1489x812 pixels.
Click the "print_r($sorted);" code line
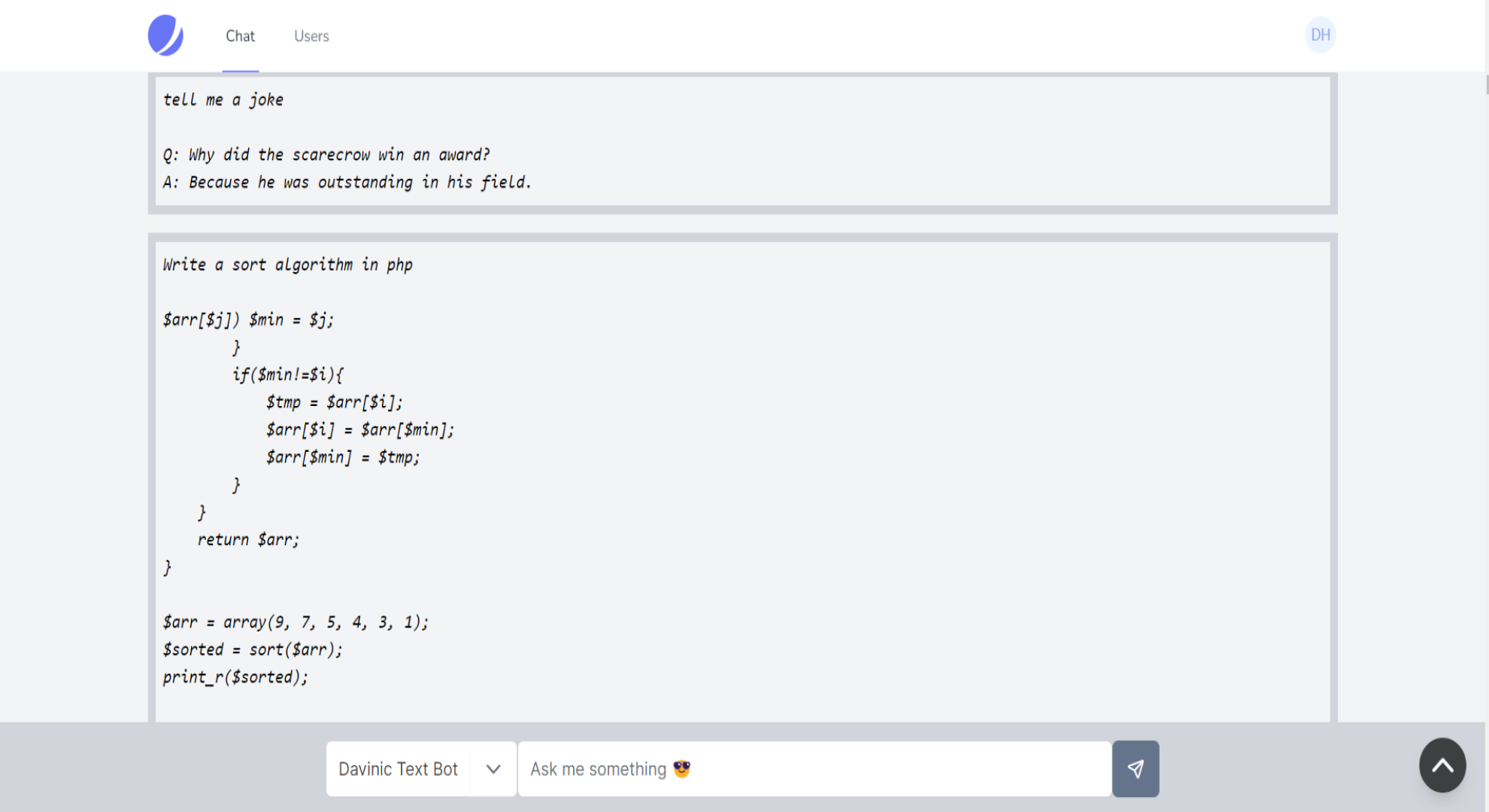click(x=235, y=677)
